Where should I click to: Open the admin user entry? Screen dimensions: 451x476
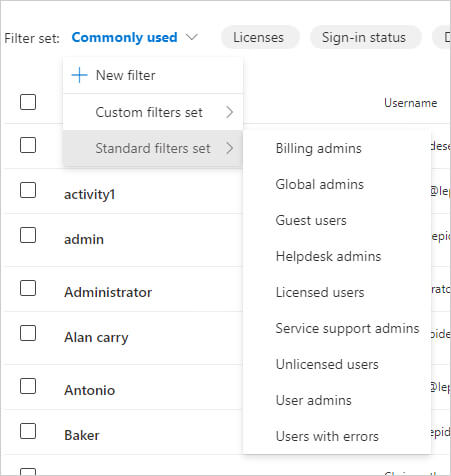click(84, 239)
